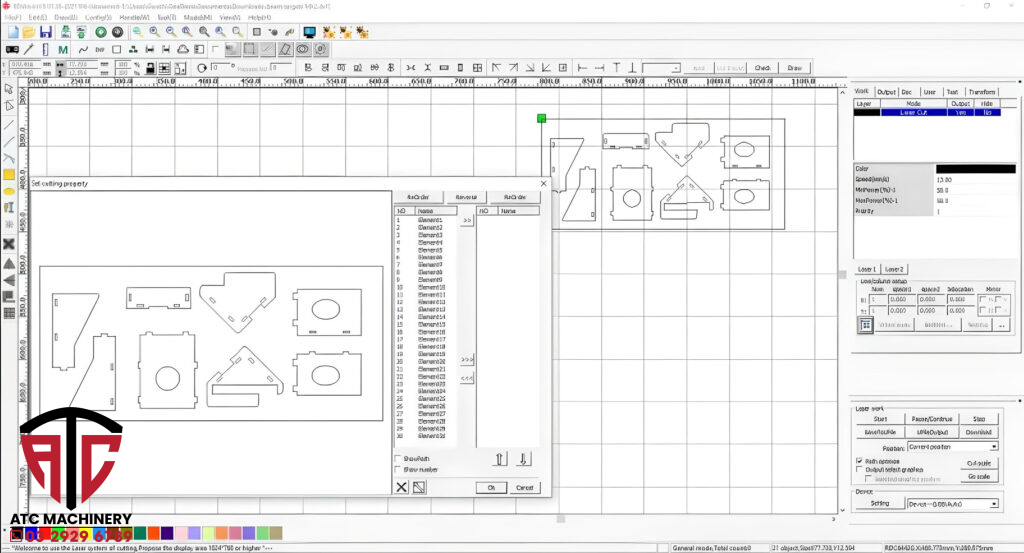Expand the Device port dropdown
The image size is (1024, 553).
(951, 504)
